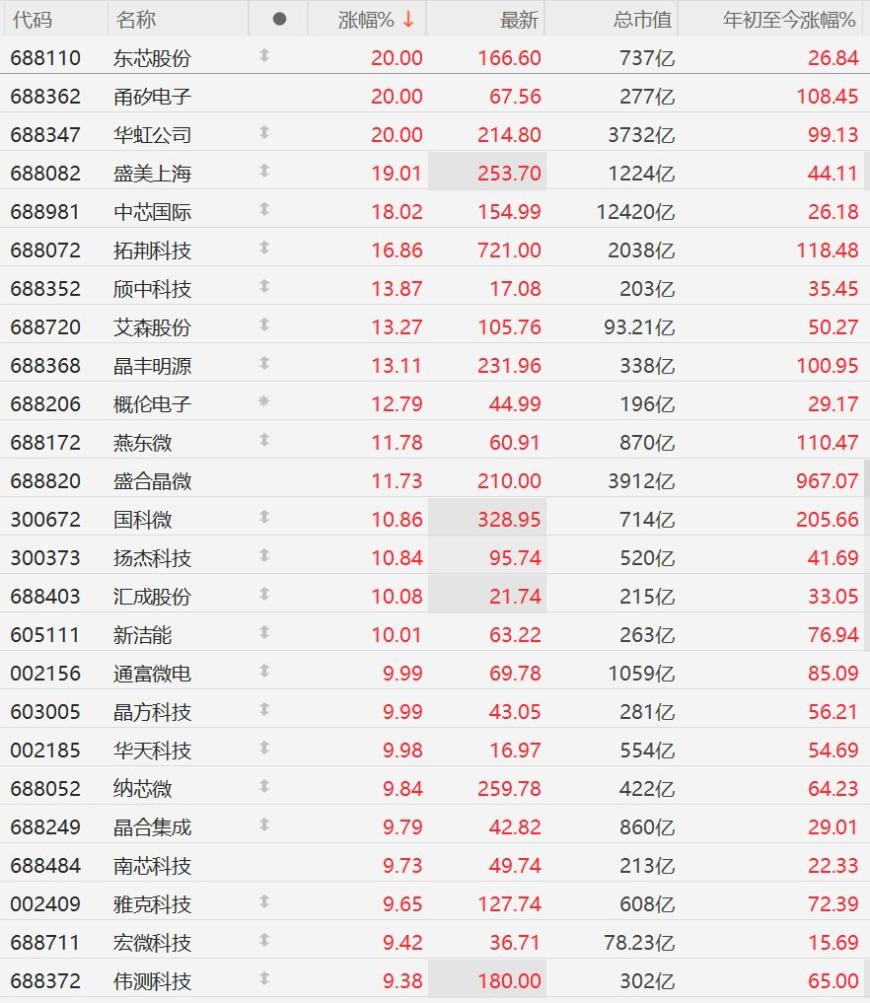
Task: Click the up-down arrow icon for 东芯股份
Action: click(264, 56)
